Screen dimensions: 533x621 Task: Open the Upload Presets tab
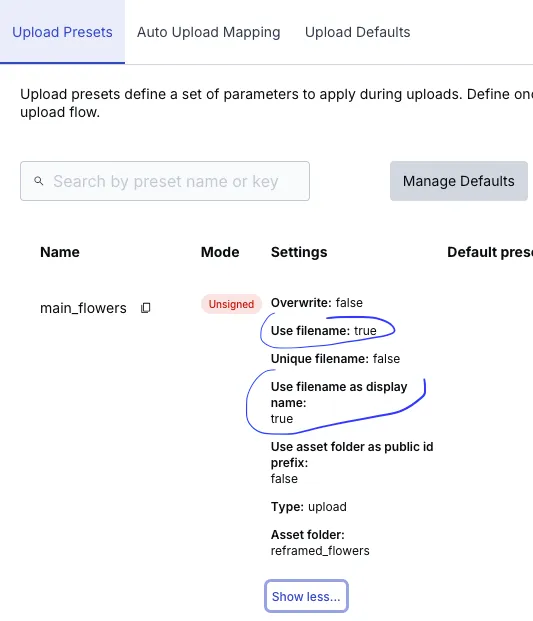(62, 32)
